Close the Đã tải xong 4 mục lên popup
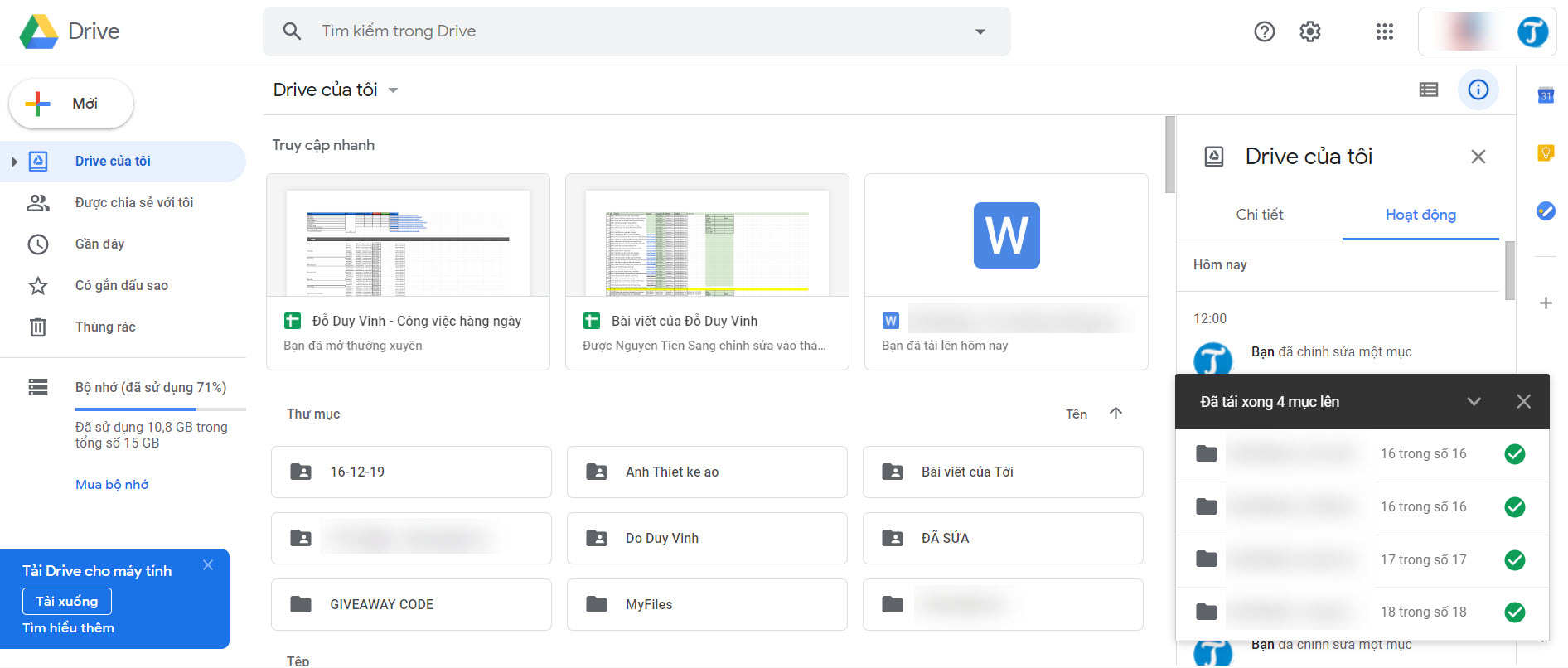1568x668 pixels. 1523,402
